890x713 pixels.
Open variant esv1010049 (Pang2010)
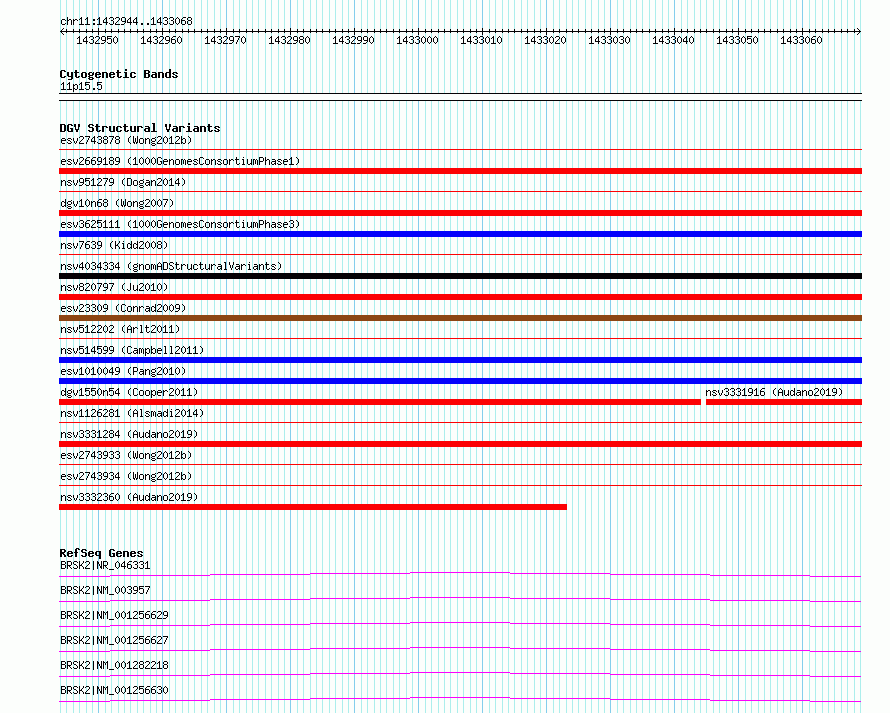(123, 371)
